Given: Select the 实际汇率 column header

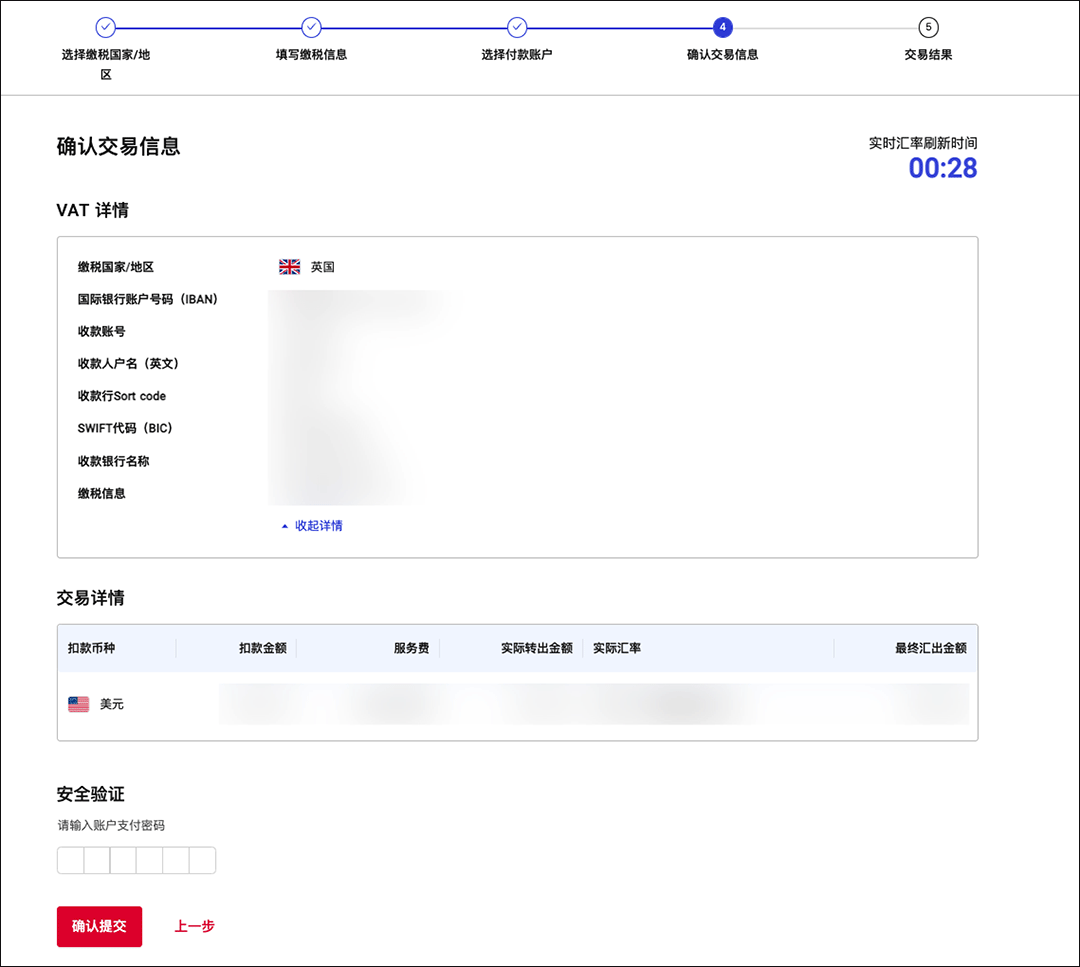Looking at the screenshot, I should [x=617, y=648].
